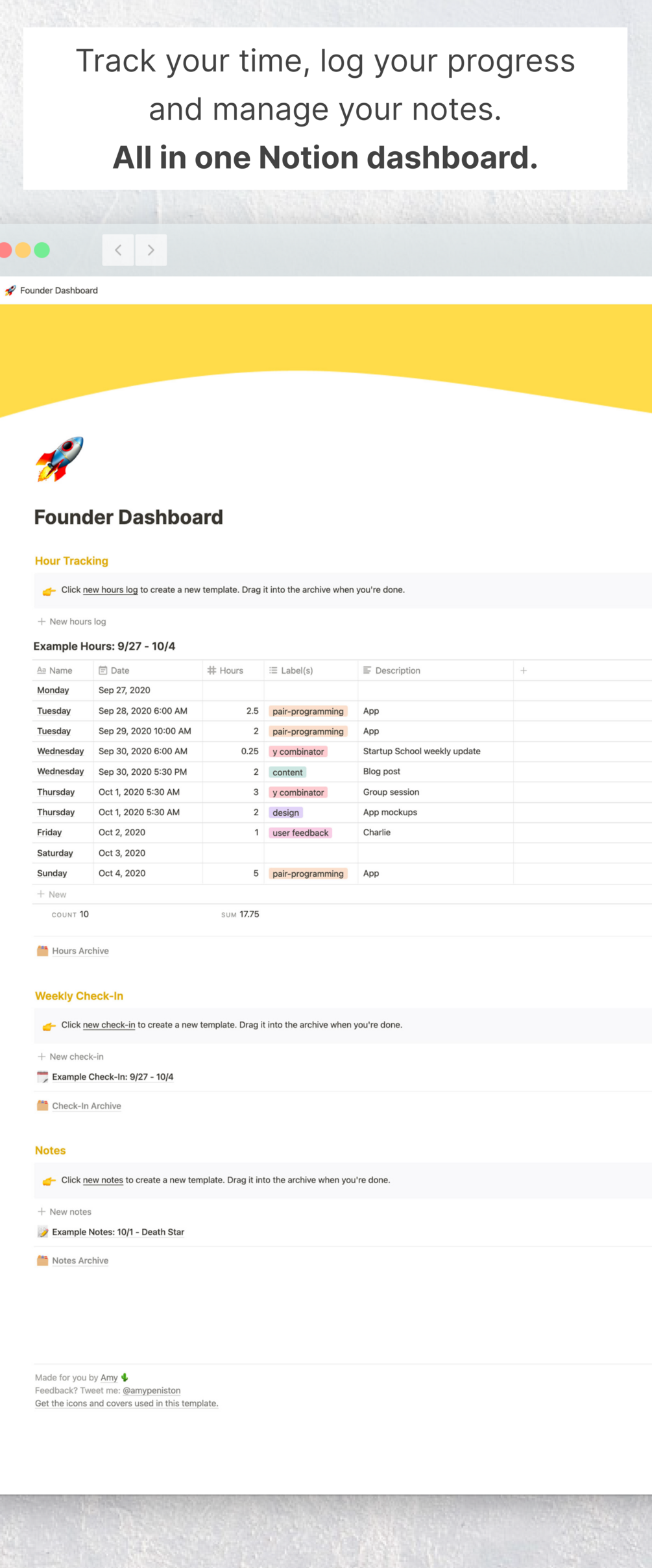Open Example Check-In: 9/27 - 10/4 page

[113, 1077]
